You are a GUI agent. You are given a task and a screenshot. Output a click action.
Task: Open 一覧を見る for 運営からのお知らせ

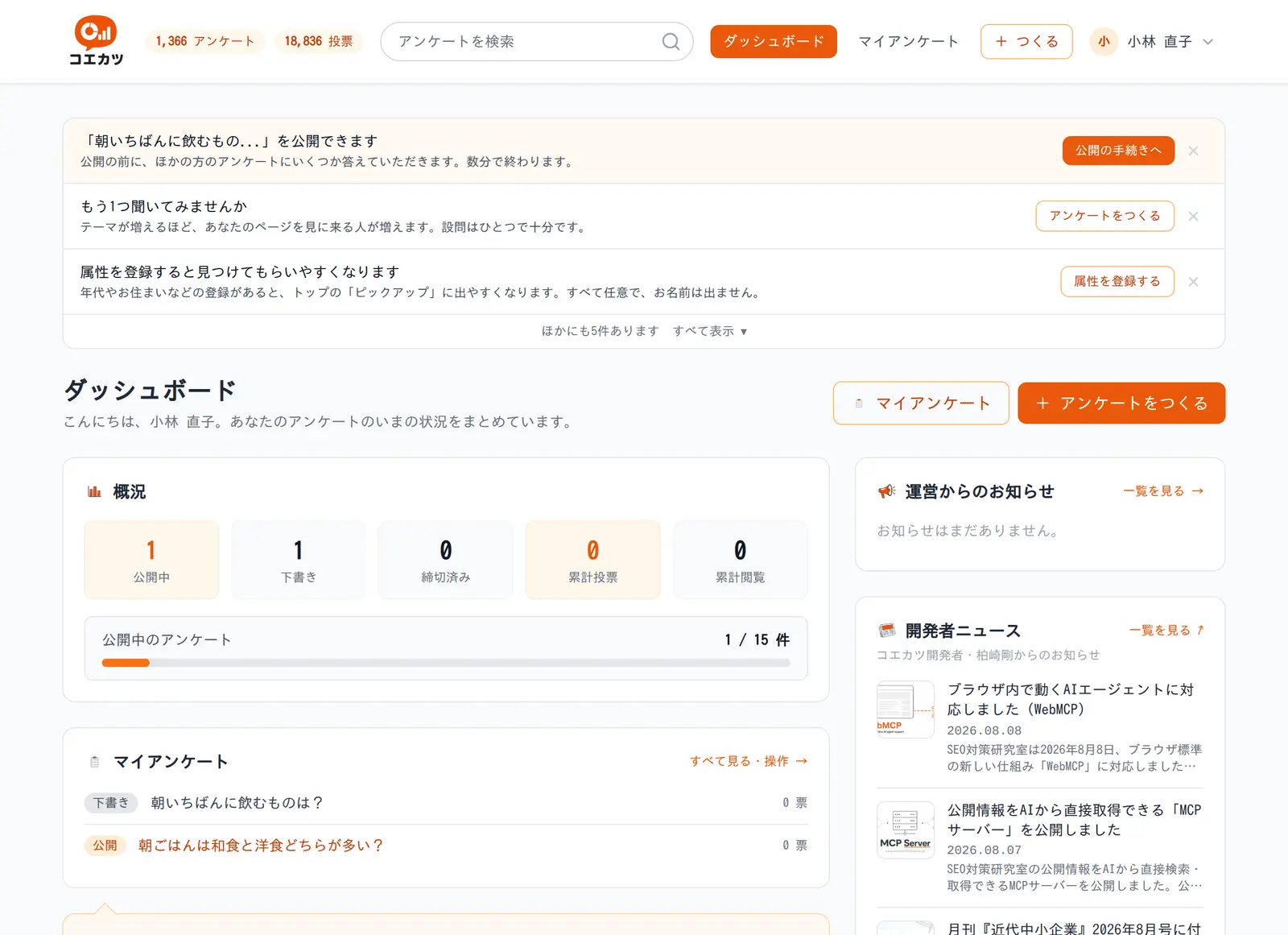pos(1163,490)
